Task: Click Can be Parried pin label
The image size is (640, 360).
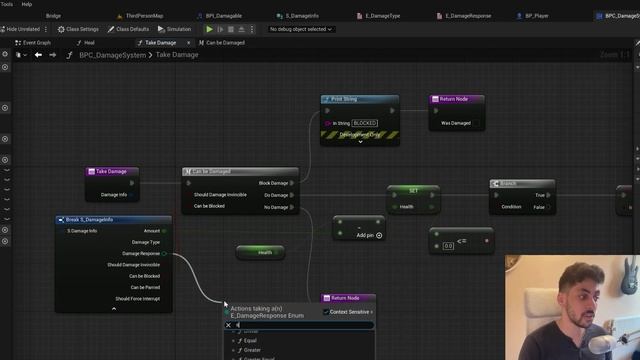Action: pyautogui.click(x=145, y=287)
